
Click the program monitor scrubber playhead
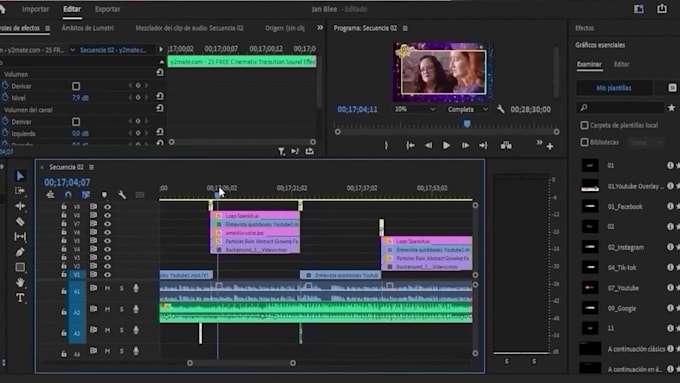pos(467,124)
